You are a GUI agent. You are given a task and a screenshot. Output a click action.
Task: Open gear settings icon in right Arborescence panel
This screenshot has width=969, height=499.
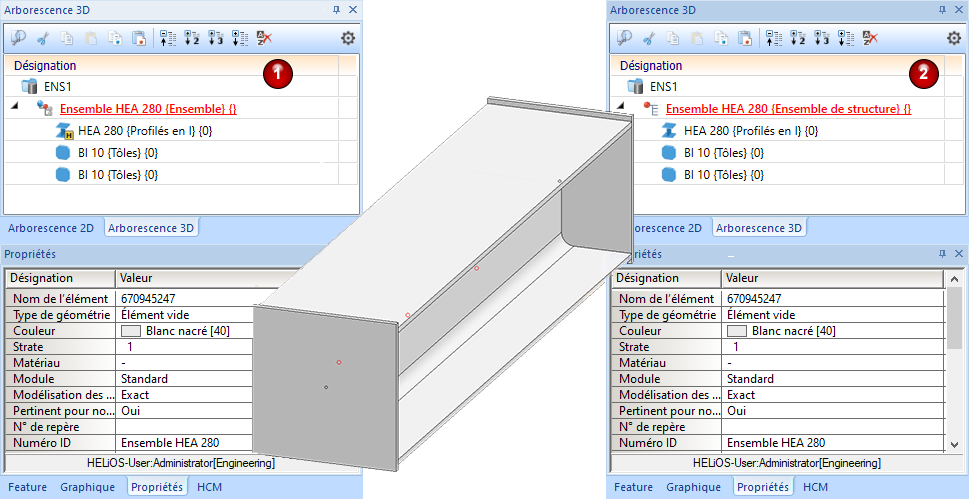(954, 38)
